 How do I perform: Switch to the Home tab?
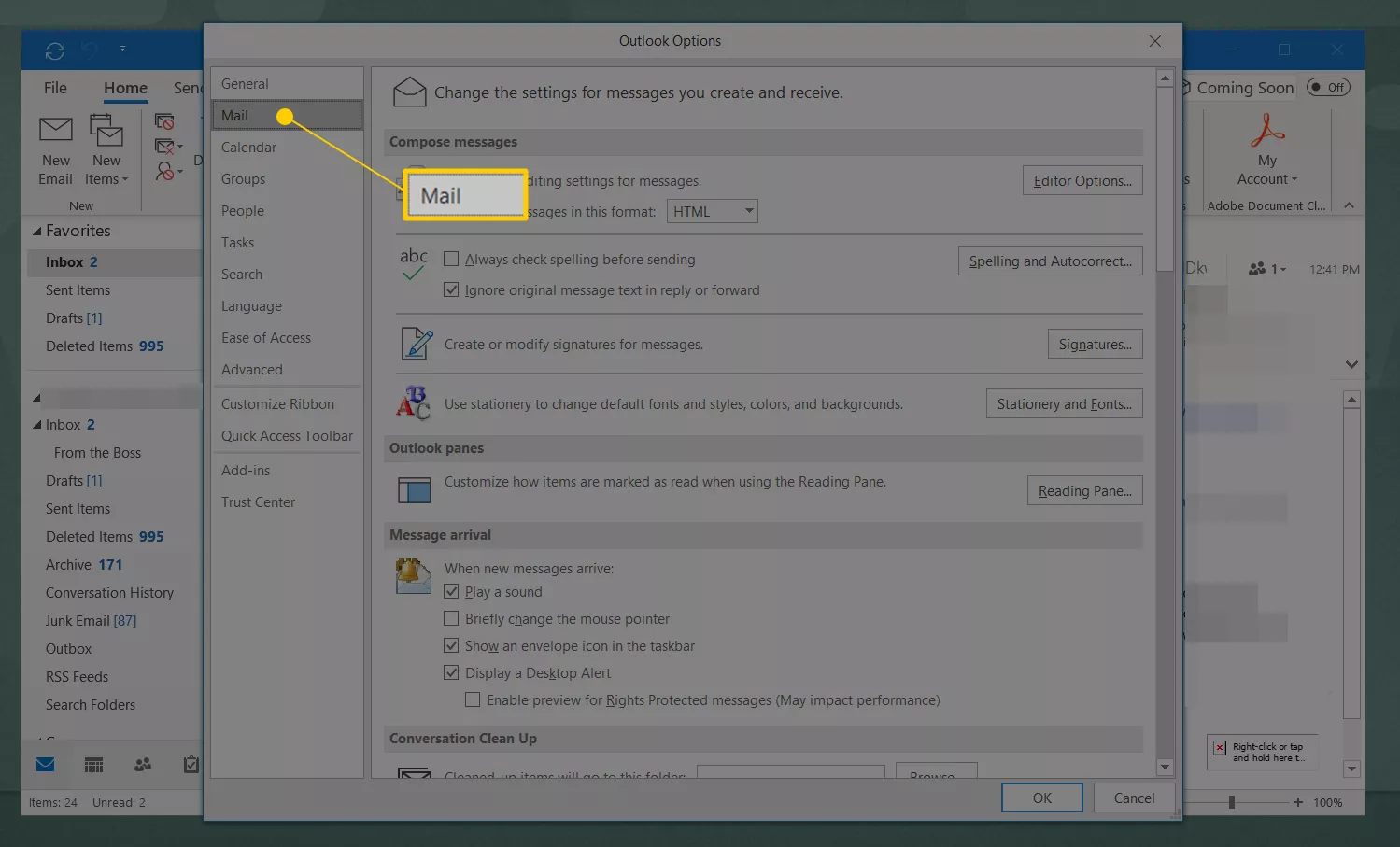pyautogui.click(x=125, y=88)
